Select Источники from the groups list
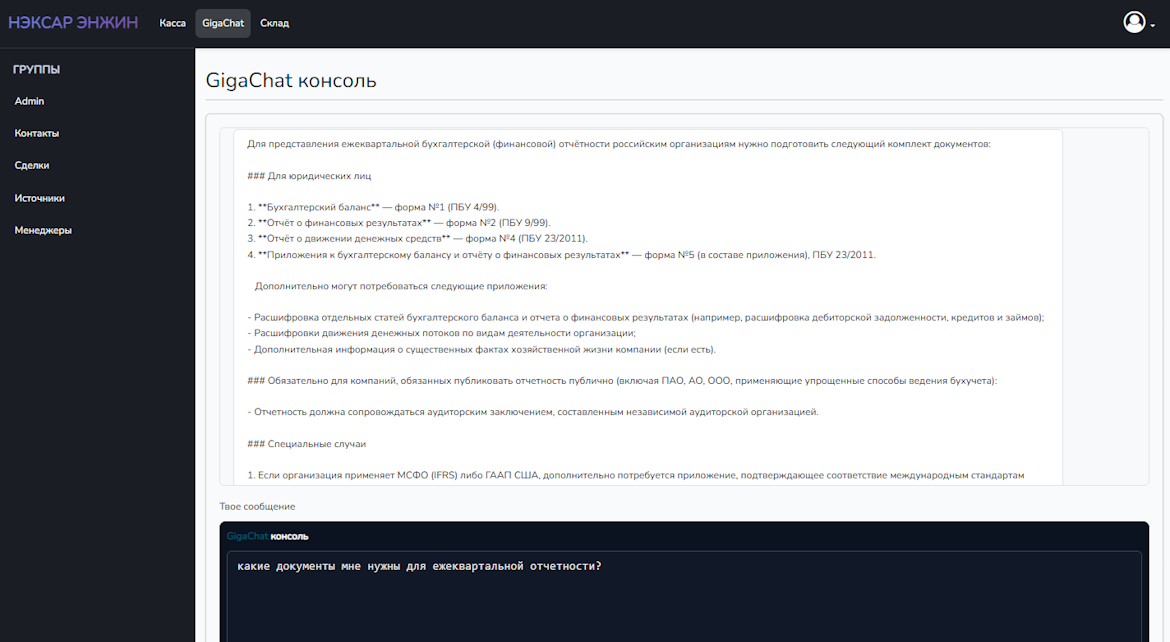The width and height of the screenshot is (1170, 642). 40,198
